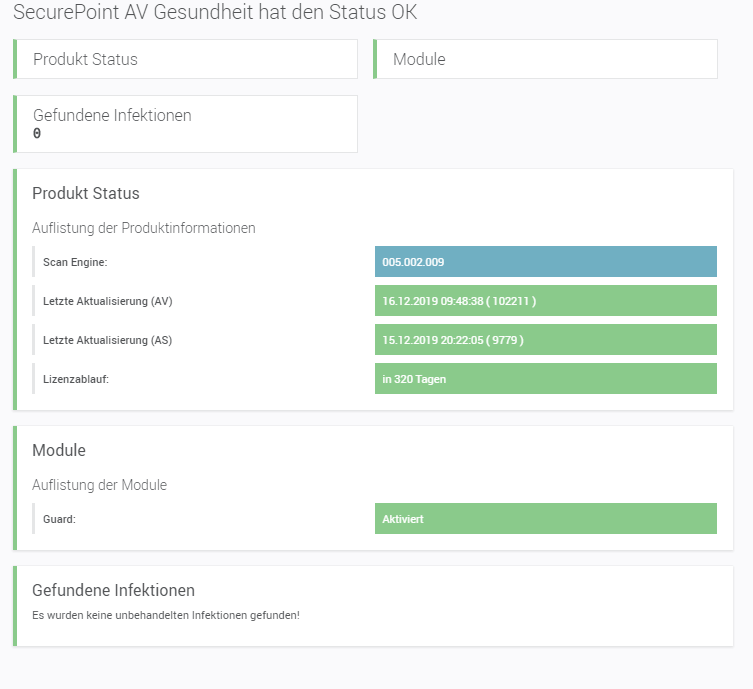Open the Module summary card at top
This screenshot has width=753, height=689.
545,59
